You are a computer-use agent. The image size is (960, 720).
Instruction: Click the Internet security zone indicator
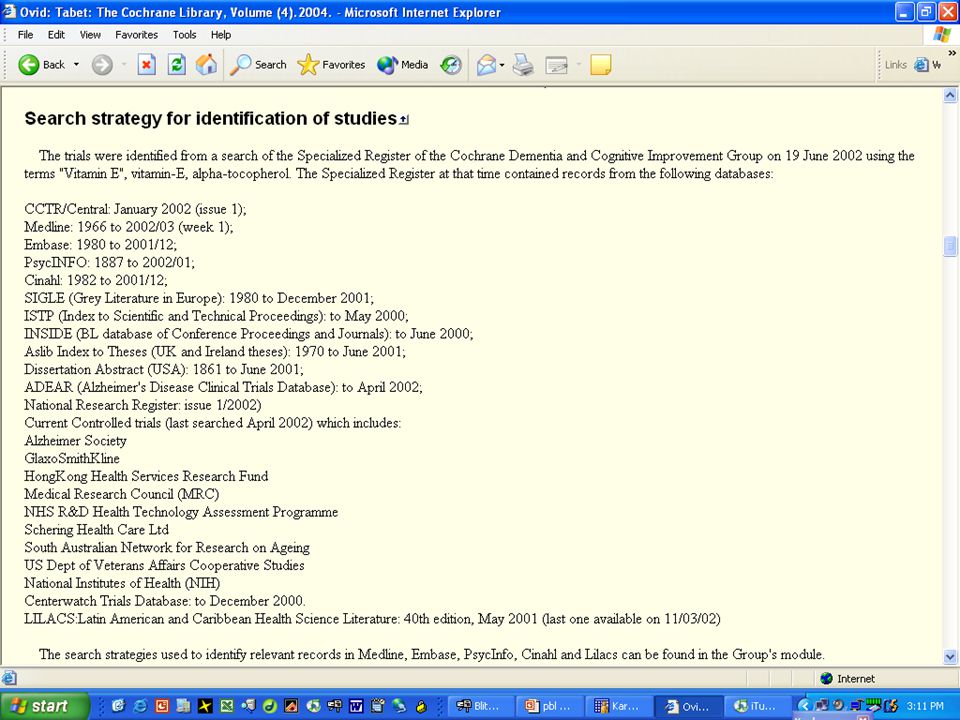pos(847,678)
